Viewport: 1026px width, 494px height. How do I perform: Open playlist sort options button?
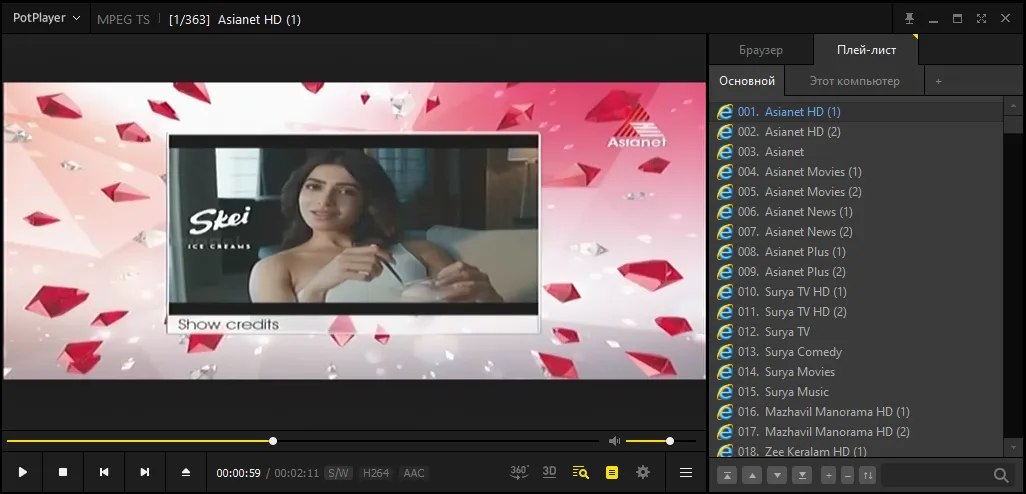point(868,475)
